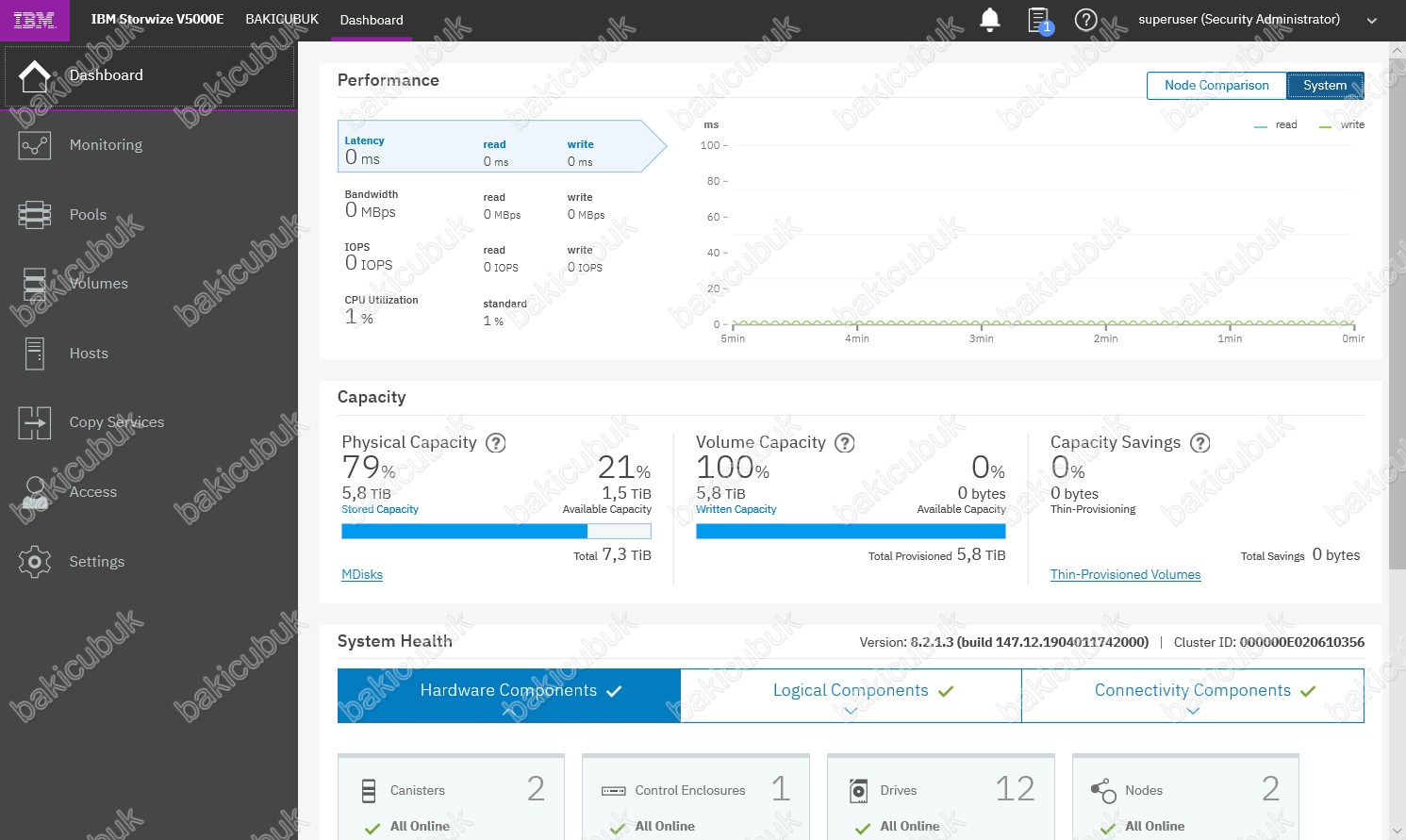Click the BAKICUBUK system name
1406x840 pixels.
282,20
